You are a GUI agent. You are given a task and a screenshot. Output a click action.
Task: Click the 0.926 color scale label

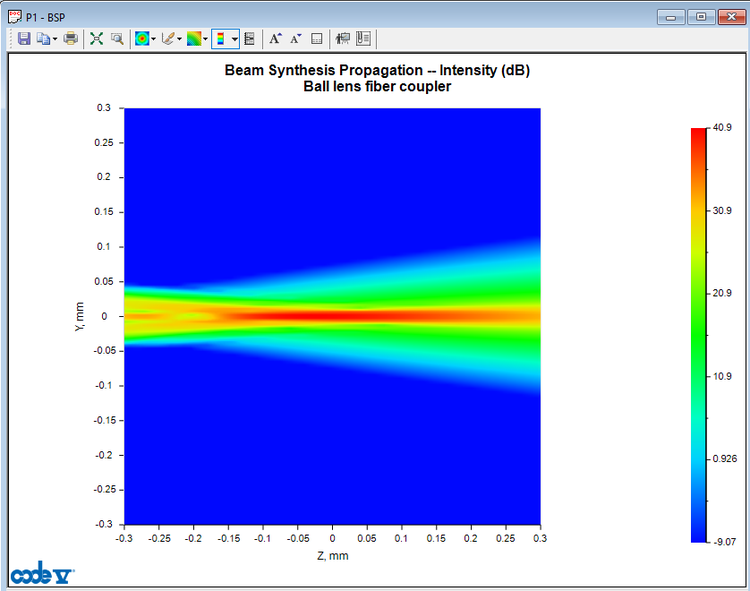725,459
